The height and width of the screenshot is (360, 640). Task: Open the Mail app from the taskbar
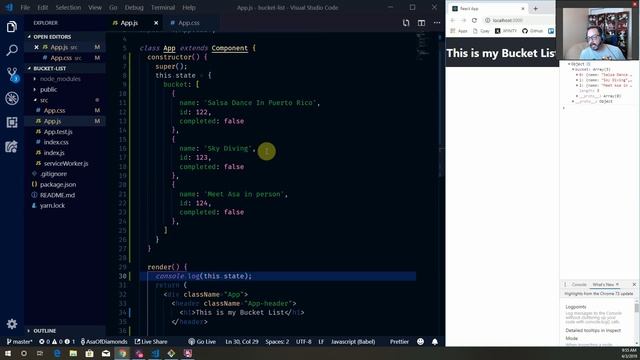pos(106,353)
